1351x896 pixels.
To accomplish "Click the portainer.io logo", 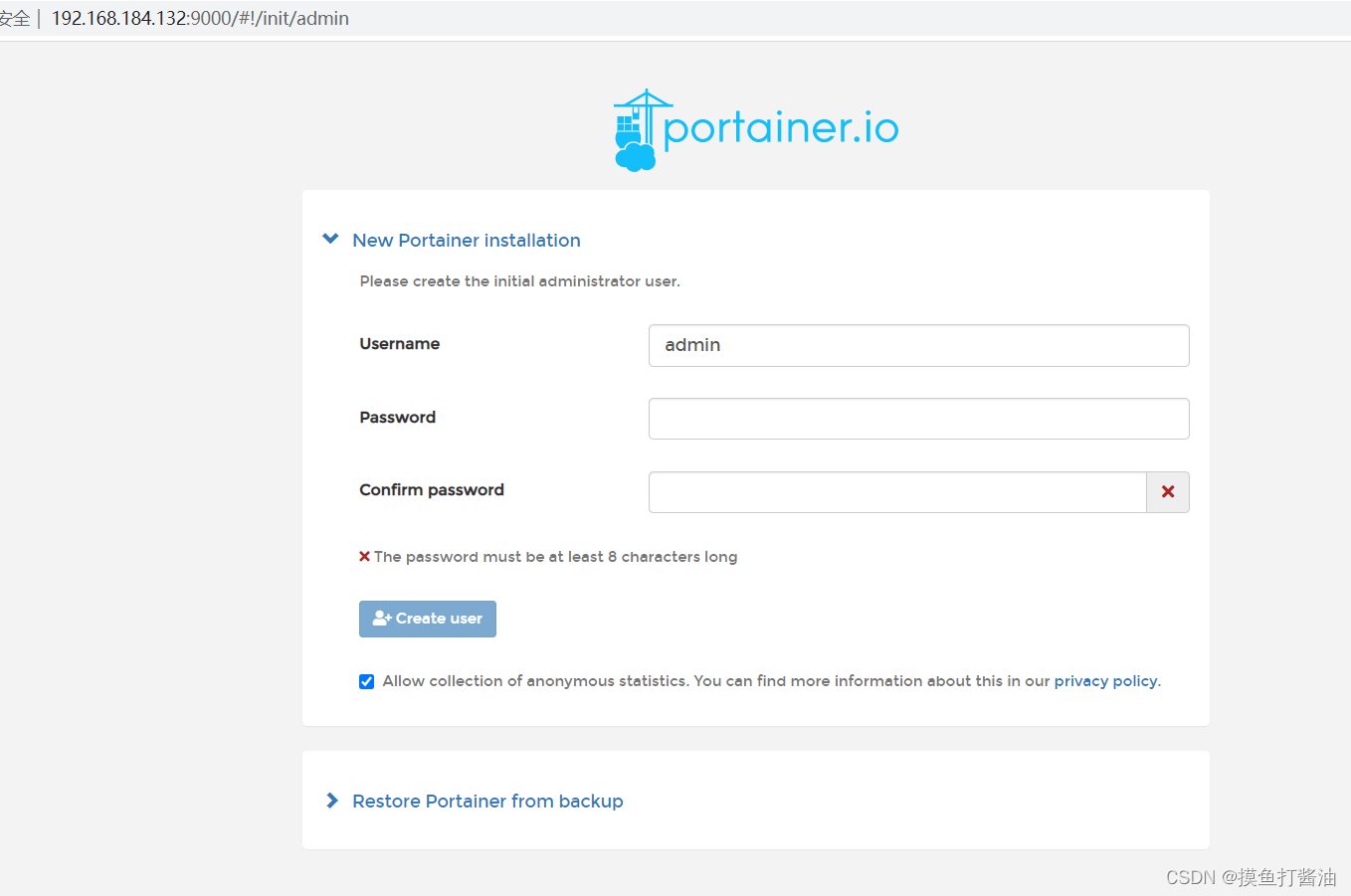I will tap(756, 130).
